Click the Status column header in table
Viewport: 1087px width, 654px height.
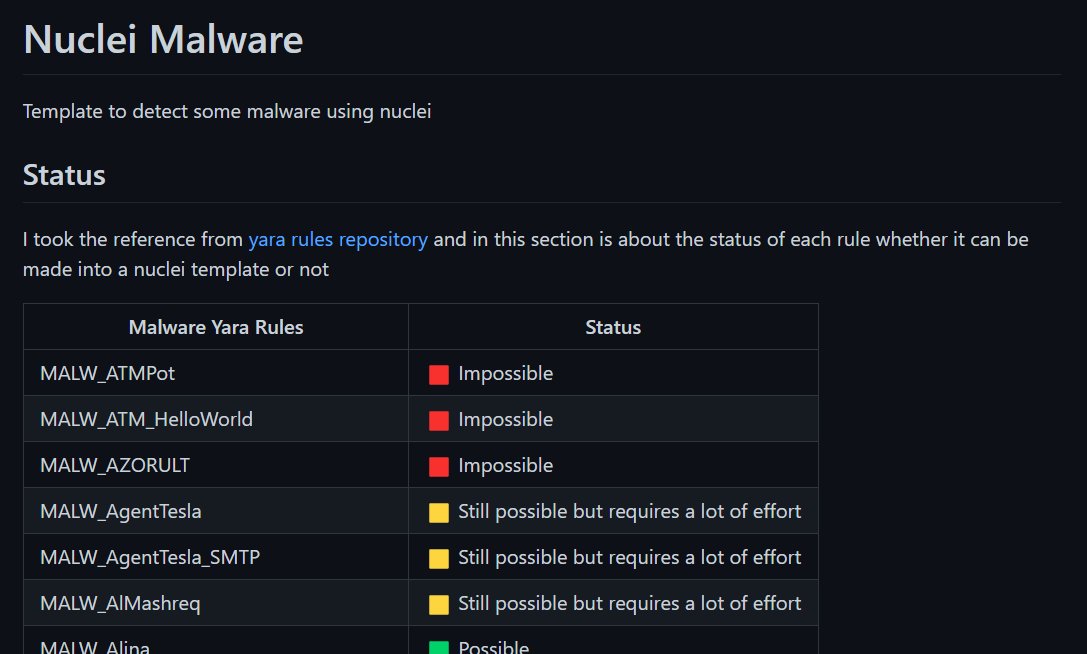point(613,327)
